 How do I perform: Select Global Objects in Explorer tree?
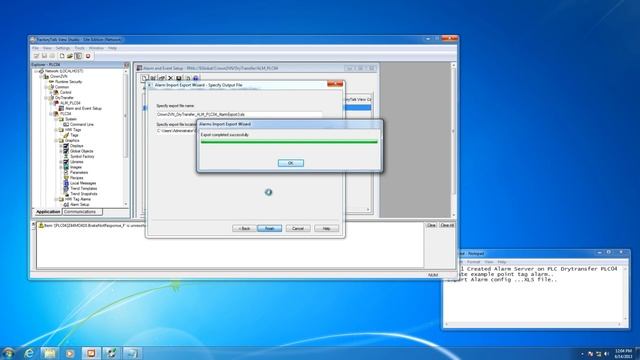82,151
